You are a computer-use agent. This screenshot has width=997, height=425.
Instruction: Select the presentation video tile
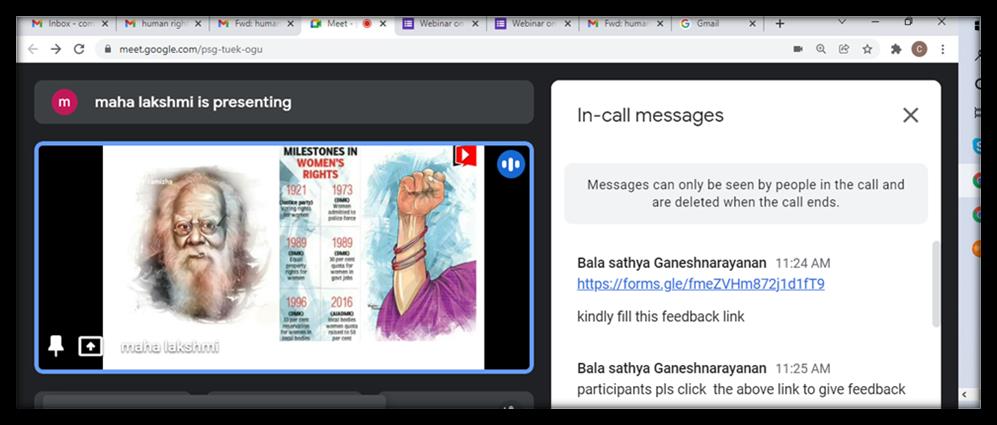tap(284, 257)
